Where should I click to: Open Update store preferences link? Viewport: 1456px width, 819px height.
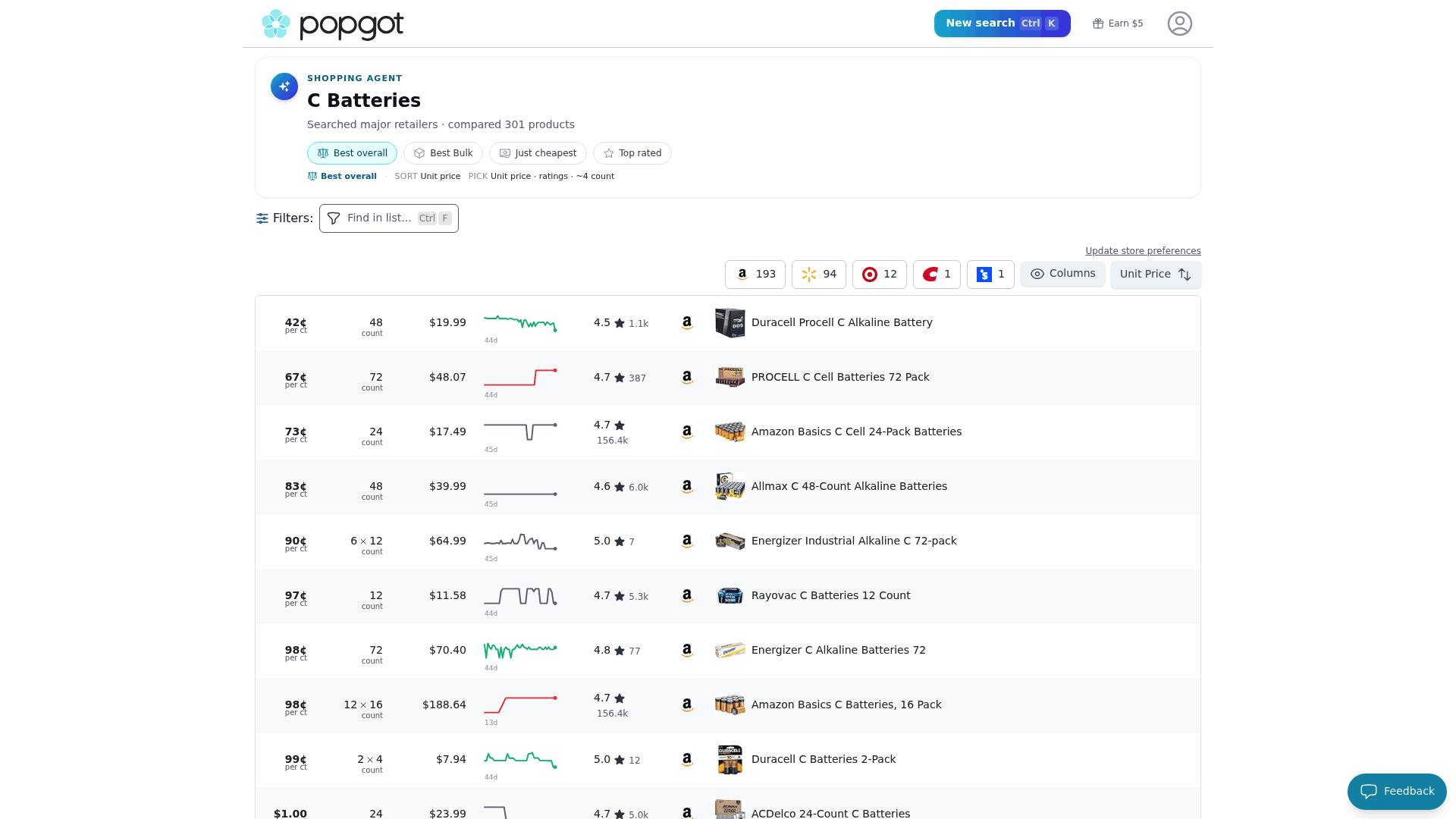pyautogui.click(x=1143, y=251)
